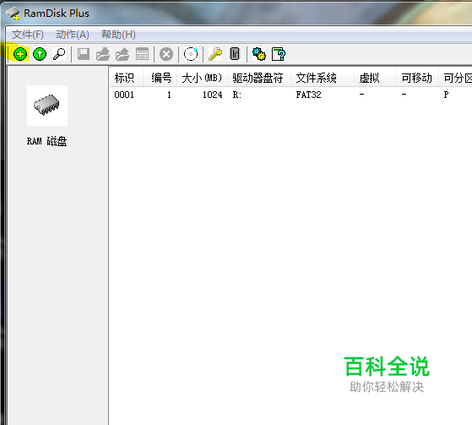Click the R: drive letter cell
This screenshot has height=425, width=472.
click(237, 95)
